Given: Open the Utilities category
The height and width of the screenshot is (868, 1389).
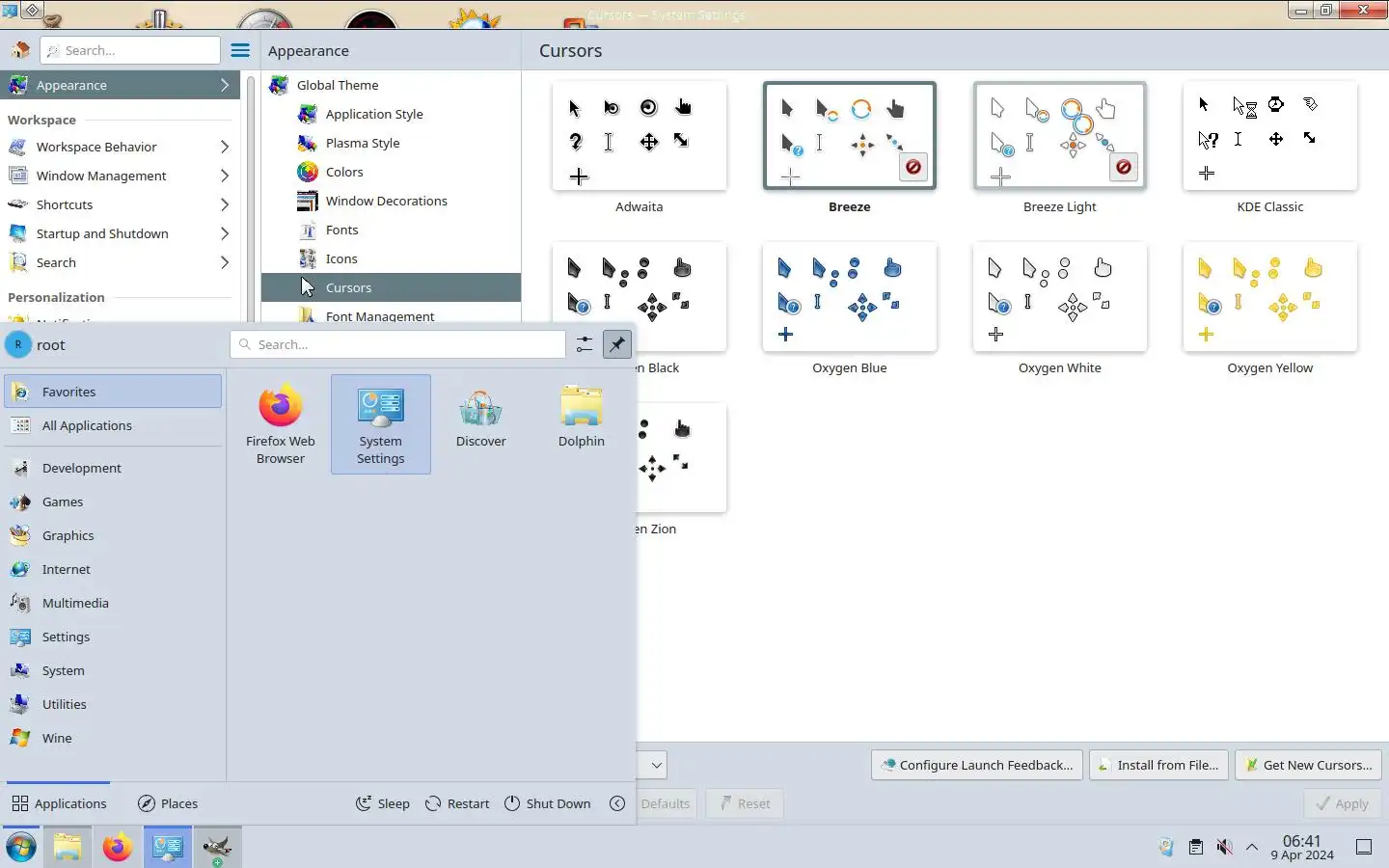Looking at the screenshot, I should (113, 704).
